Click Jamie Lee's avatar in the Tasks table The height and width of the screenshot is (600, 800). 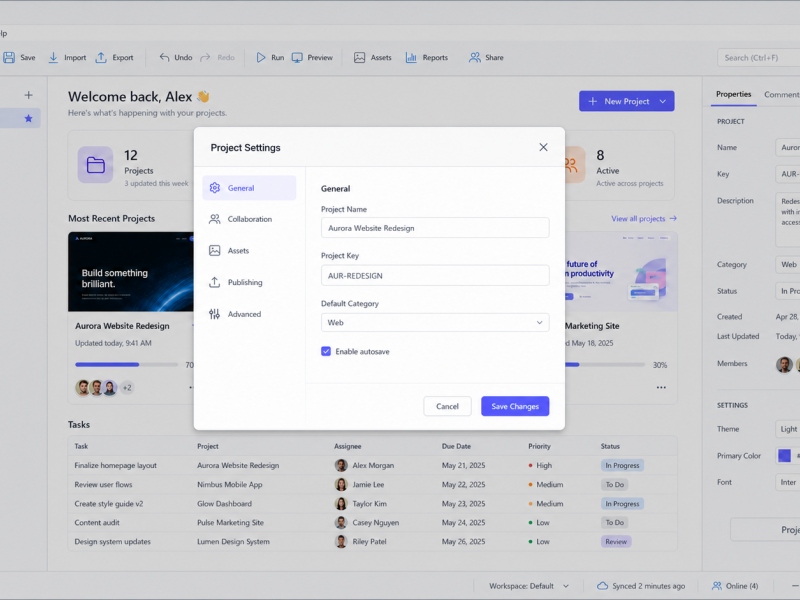coord(341,485)
